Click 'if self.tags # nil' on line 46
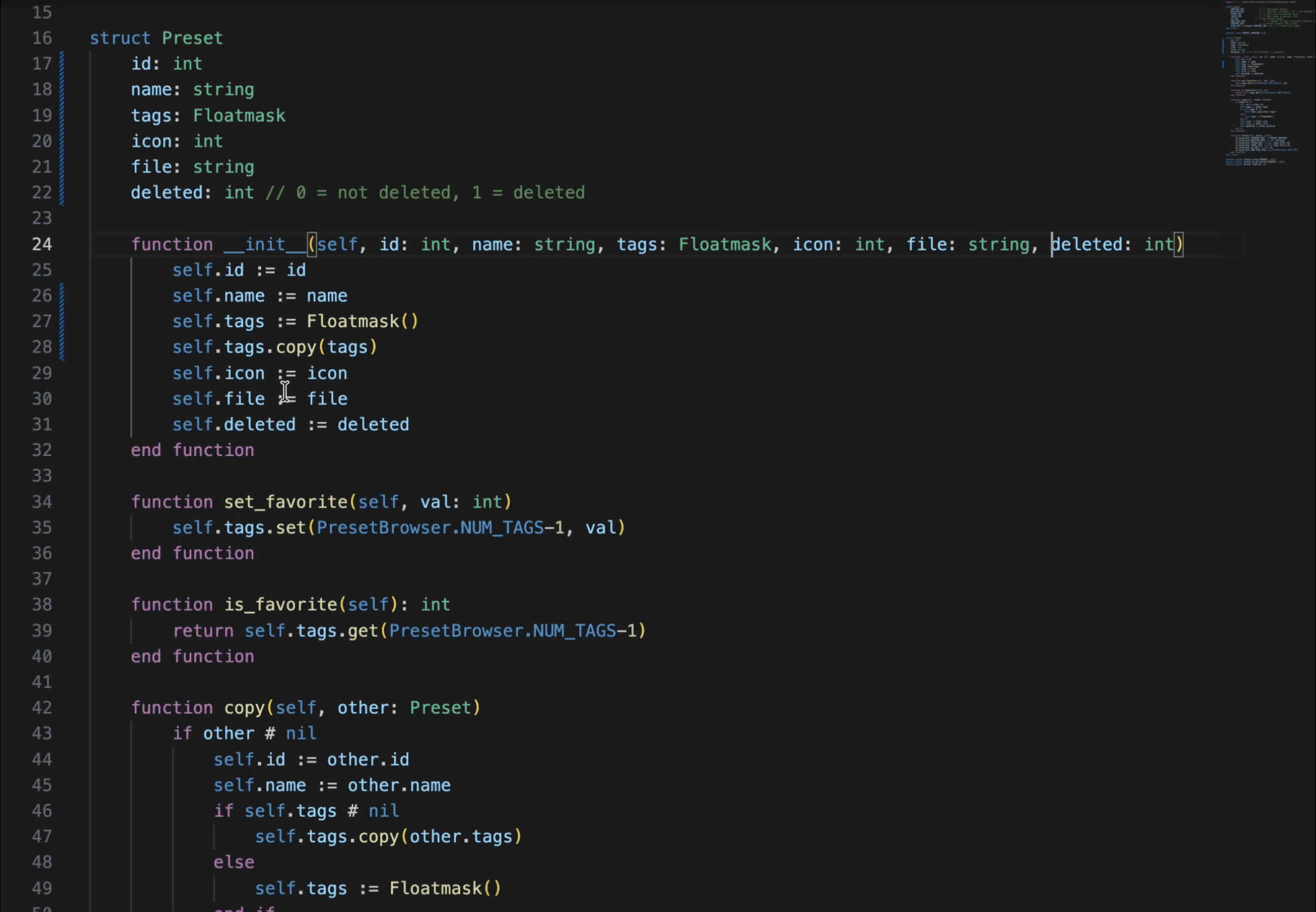This screenshot has width=1316, height=912. [306, 811]
